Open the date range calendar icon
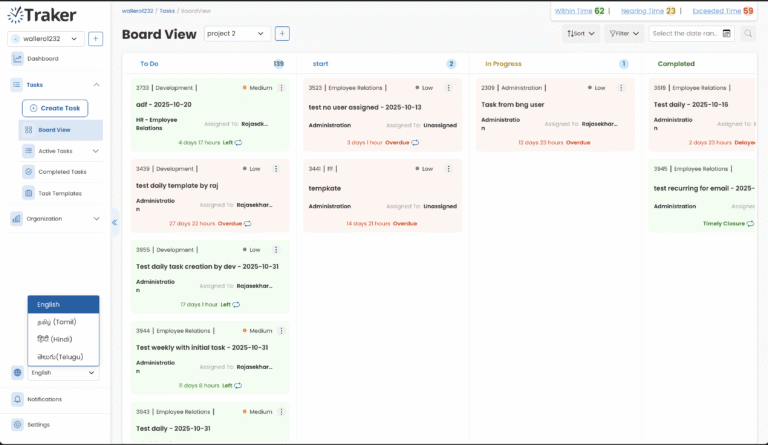Image resolution: width=768 pixels, height=445 pixels. point(726,34)
